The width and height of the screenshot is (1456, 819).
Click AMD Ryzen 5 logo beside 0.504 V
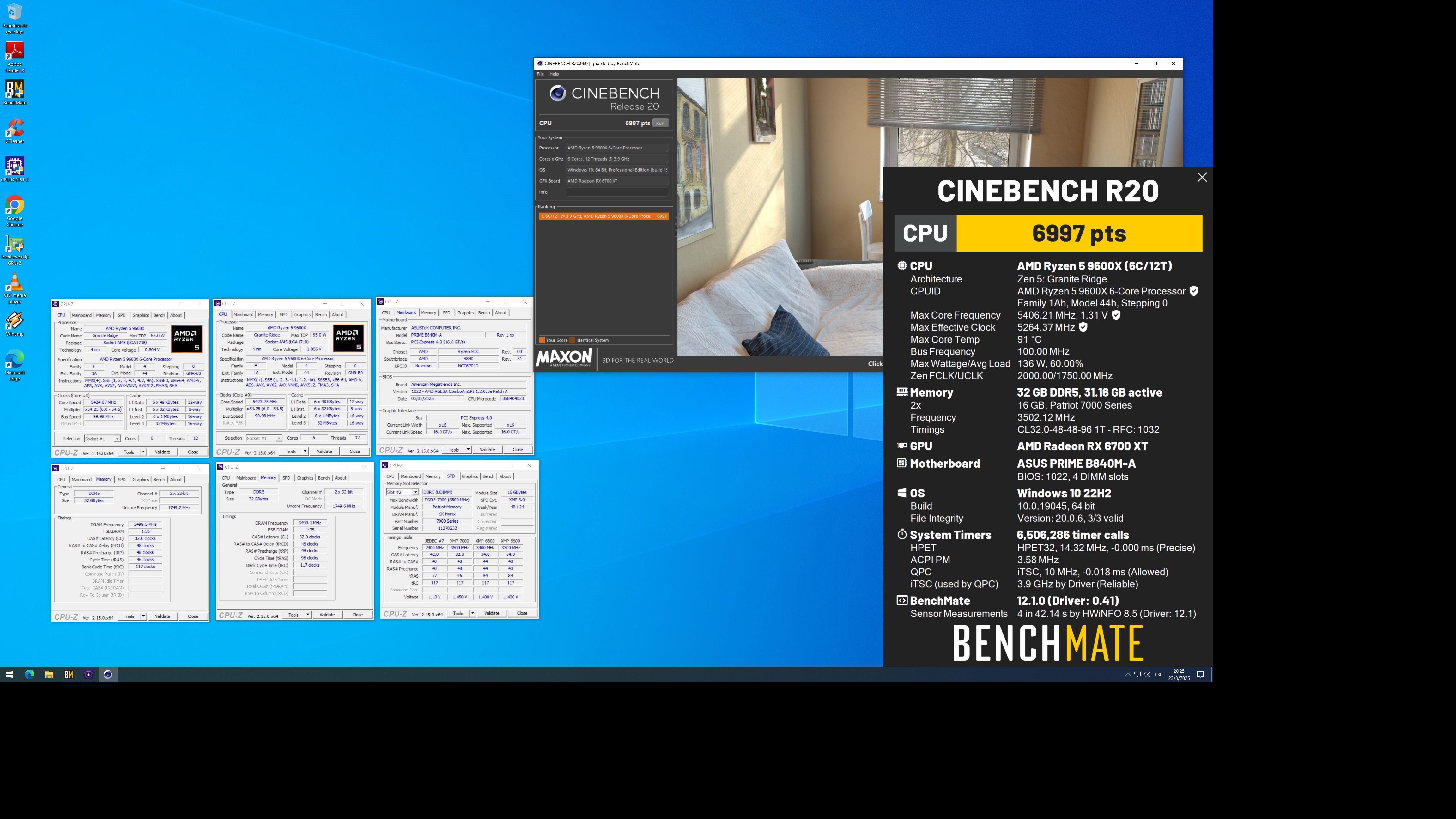click(x=186, y=339)
